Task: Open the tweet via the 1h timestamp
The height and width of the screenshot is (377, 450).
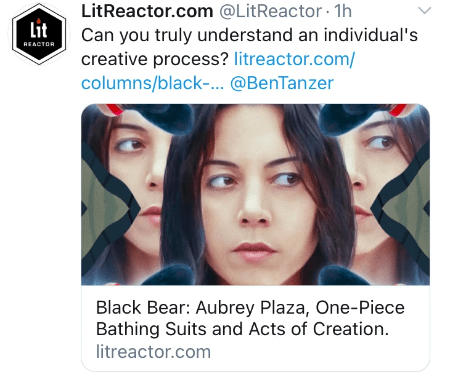Action: click(x=343, y=11)
